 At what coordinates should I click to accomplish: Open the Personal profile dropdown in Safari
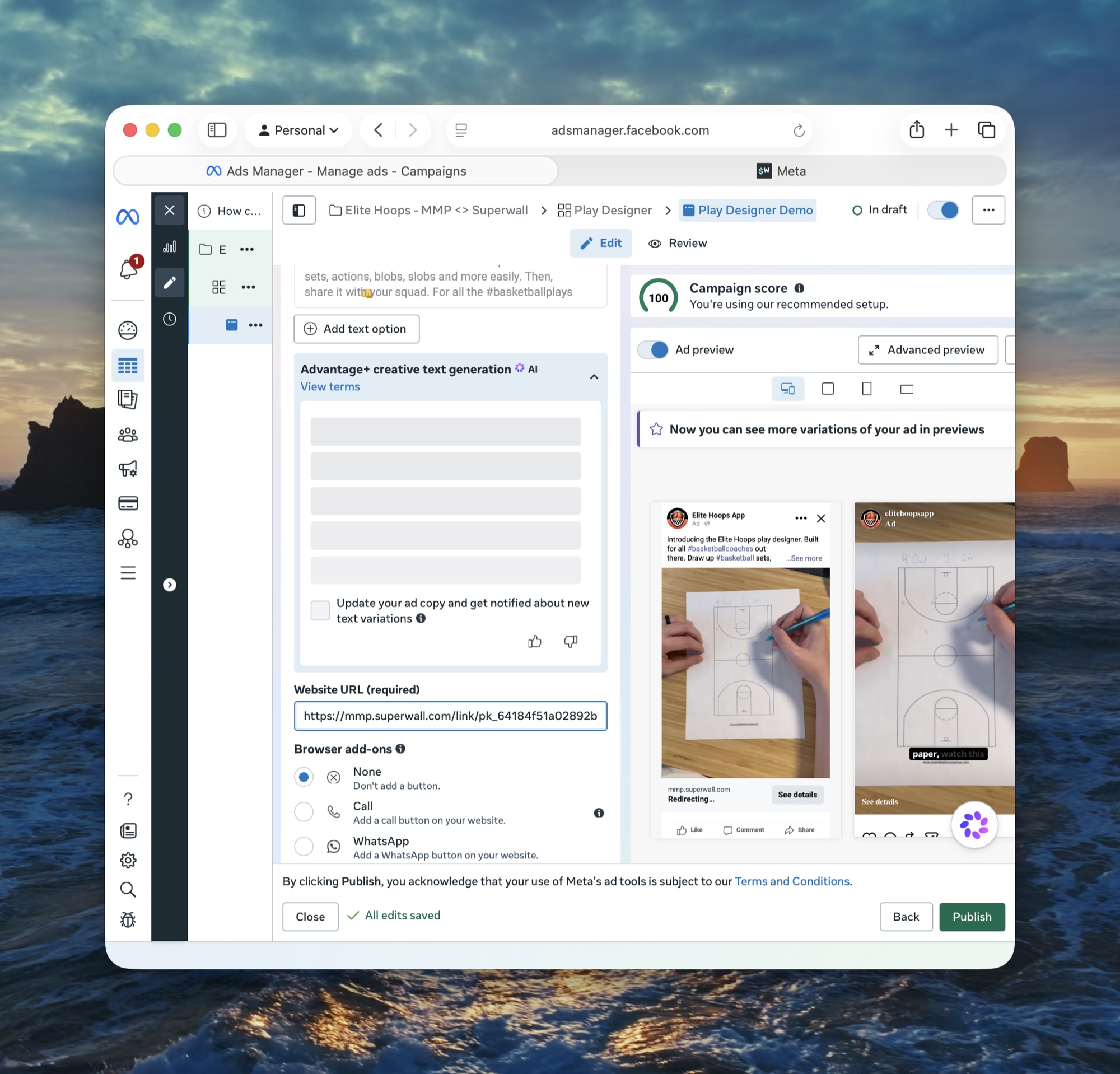[x=298, y=130]
